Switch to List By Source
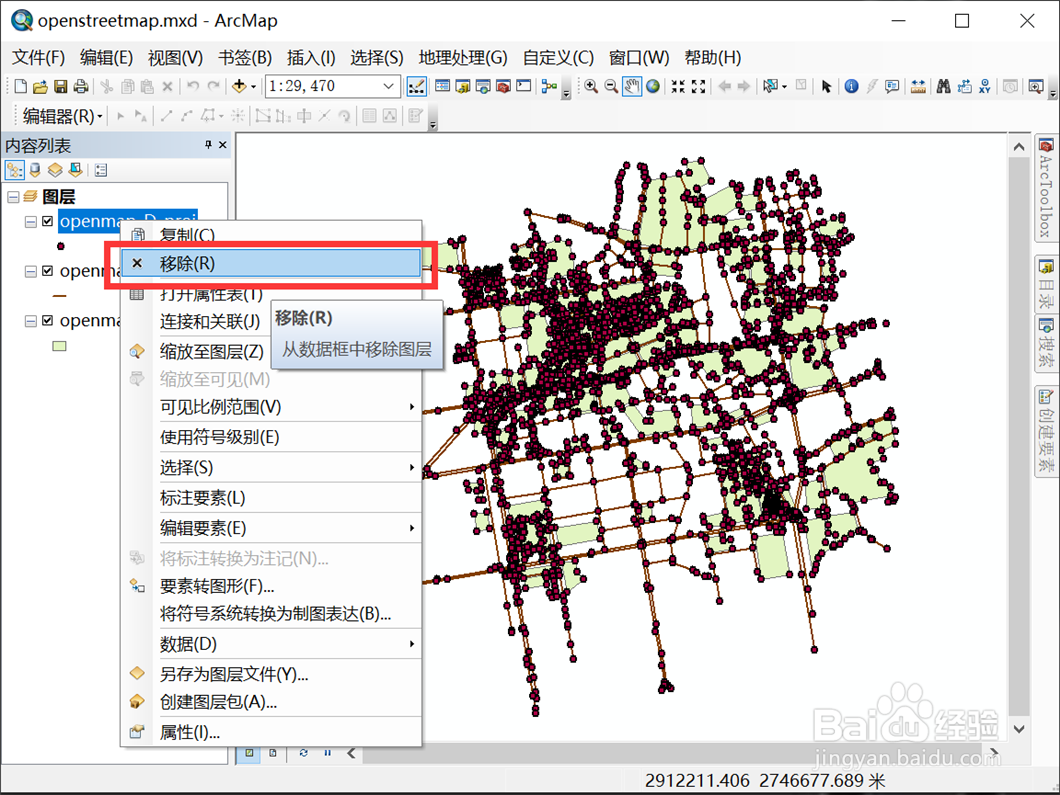The height and width of the screenshot is (795, 1060). click(x=35, y=170)
